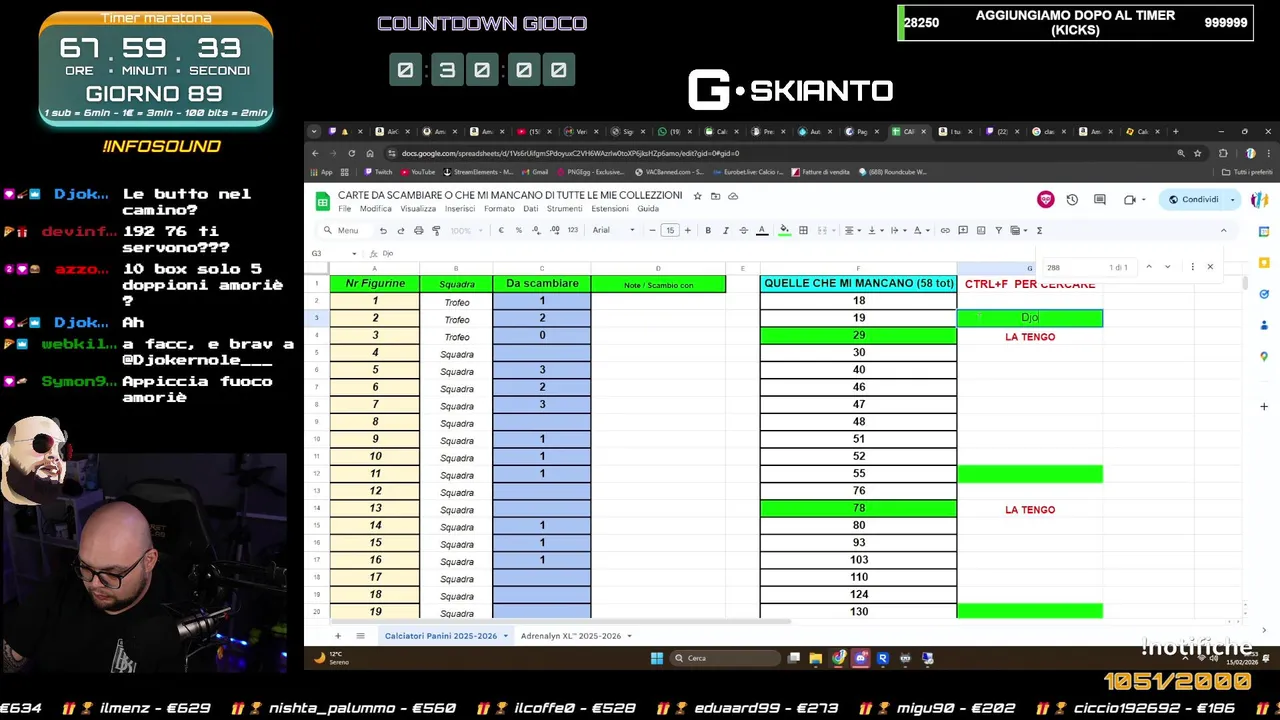1280x720 pixels.
Task: Reload the page in Chrome
Action: coord(351,153)
